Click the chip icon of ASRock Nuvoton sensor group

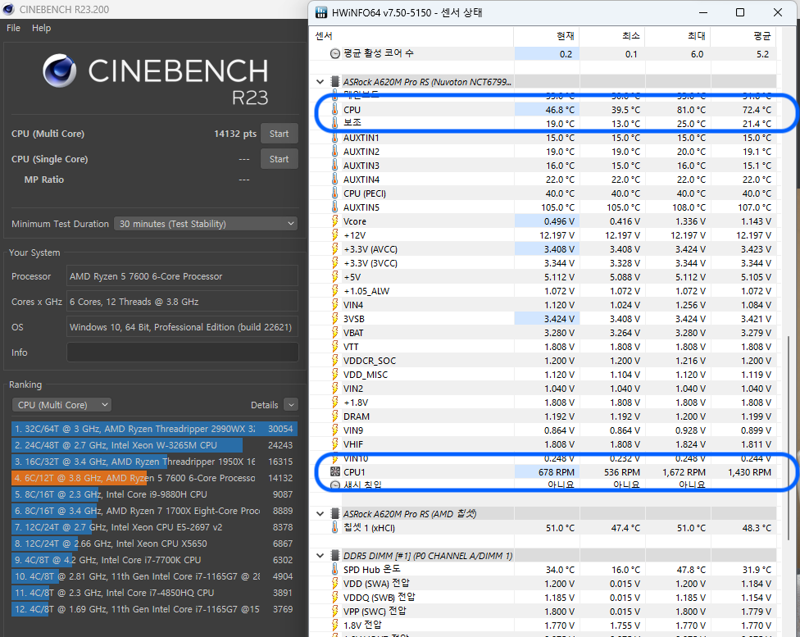335,82
